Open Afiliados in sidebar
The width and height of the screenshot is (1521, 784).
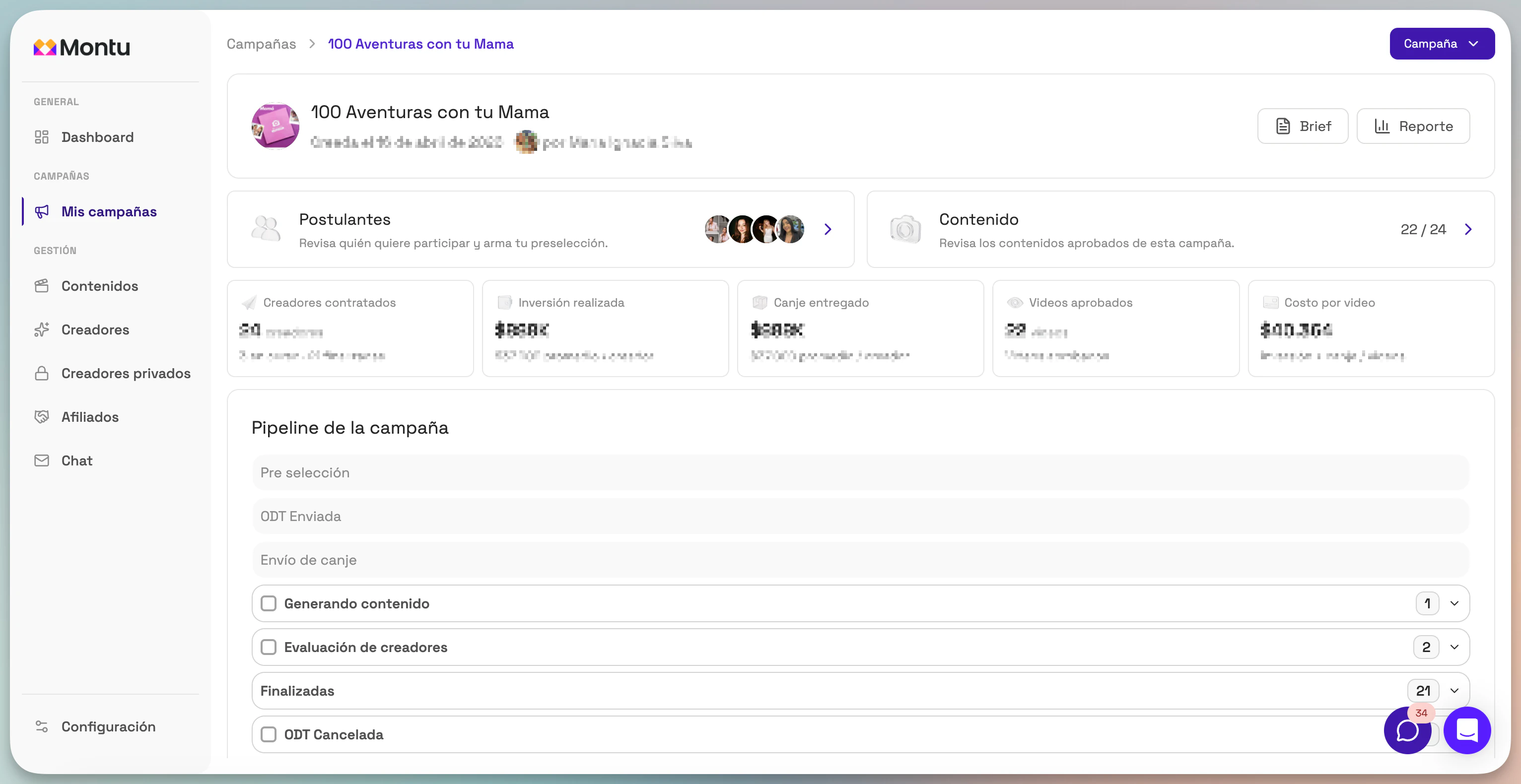90,417
